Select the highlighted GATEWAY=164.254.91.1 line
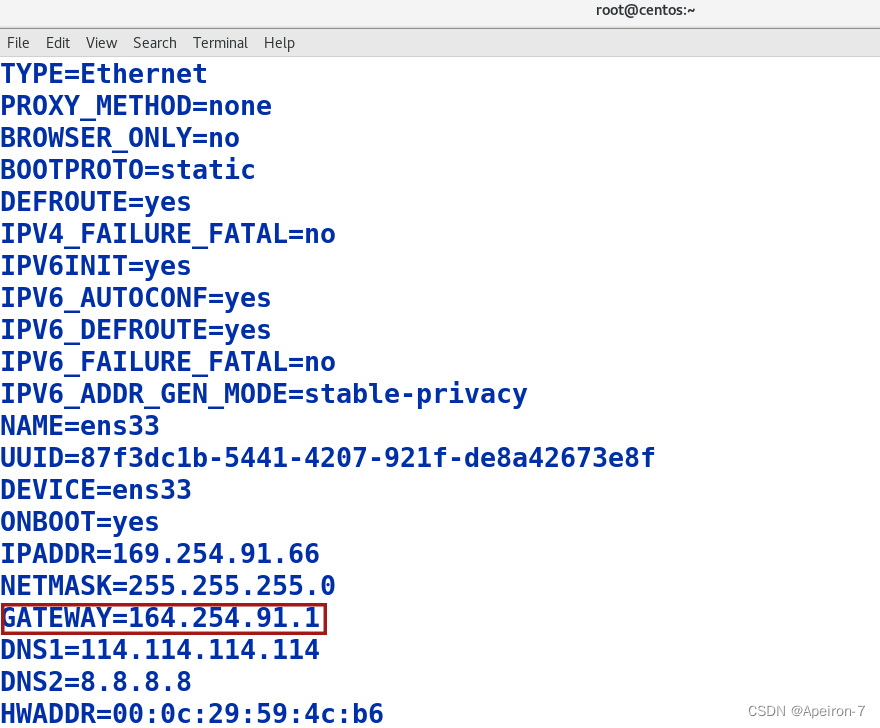Screen dimensions: 880x728 click(163, 617)
